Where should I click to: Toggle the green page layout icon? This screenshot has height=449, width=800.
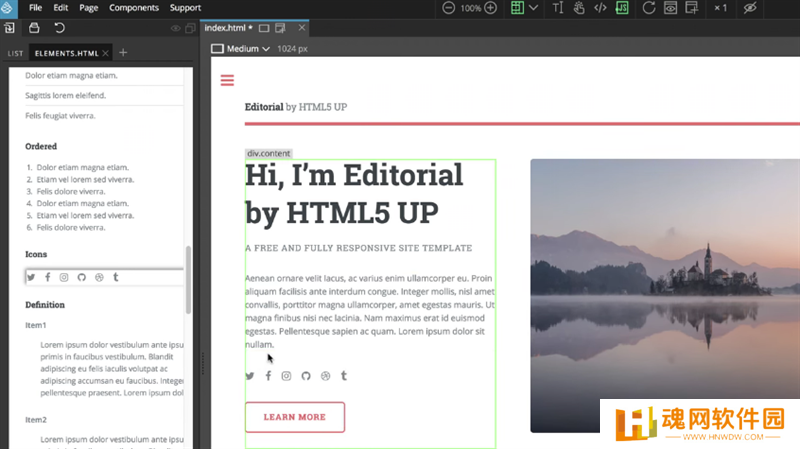pyautogui.click(x=517, y=8)
